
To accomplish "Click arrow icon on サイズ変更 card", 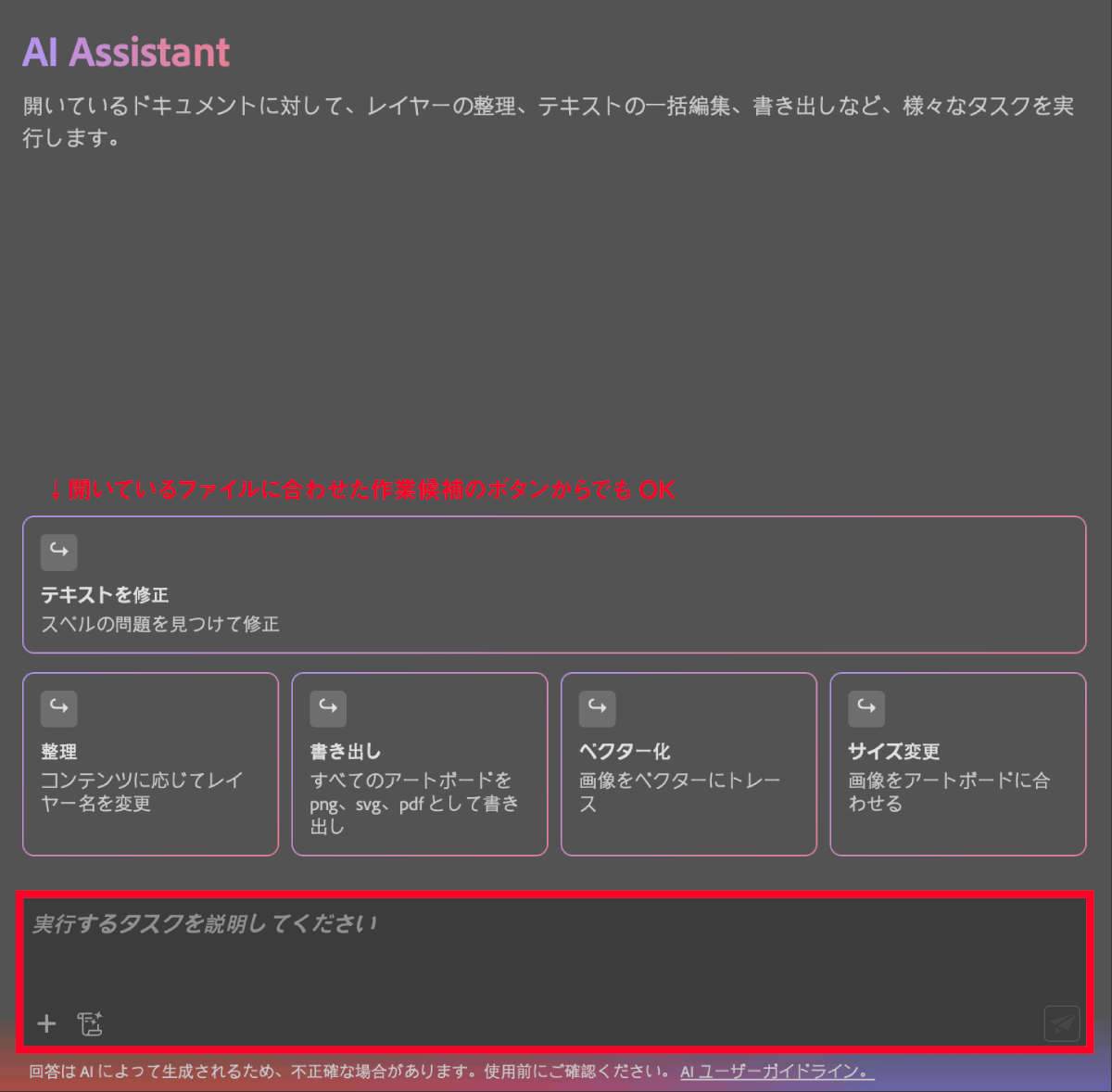I will (866, 708).
